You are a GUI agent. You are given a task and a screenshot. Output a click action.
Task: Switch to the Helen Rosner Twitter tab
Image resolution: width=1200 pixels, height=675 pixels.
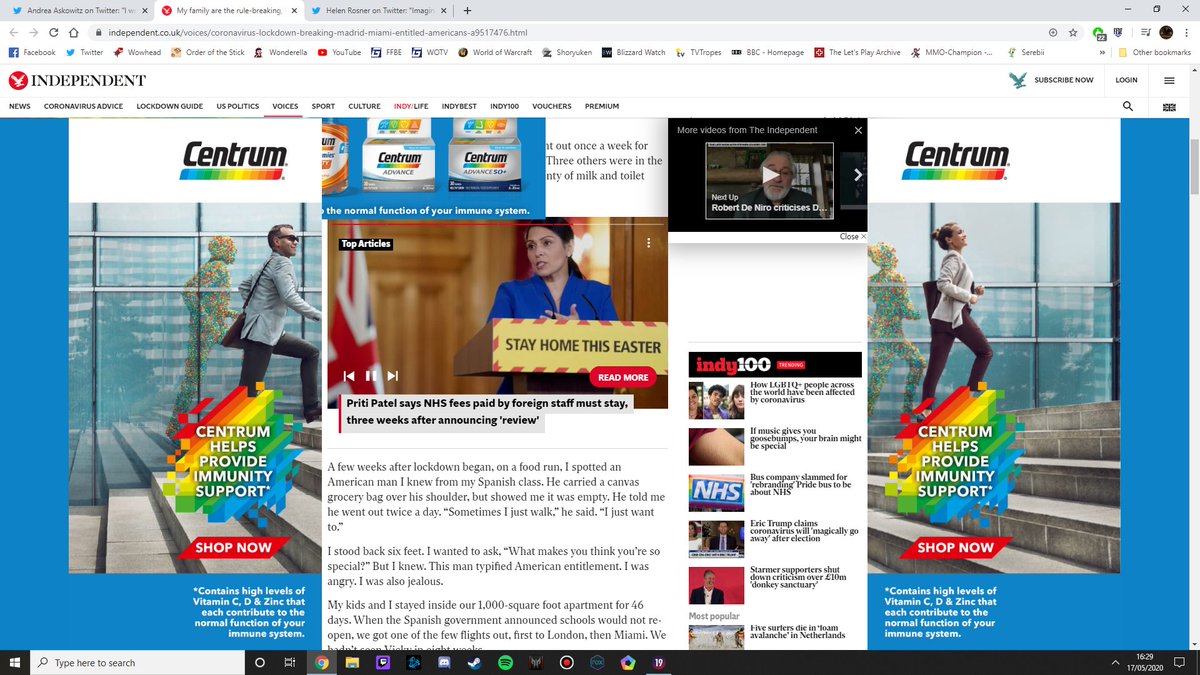(x=380, y=10)
